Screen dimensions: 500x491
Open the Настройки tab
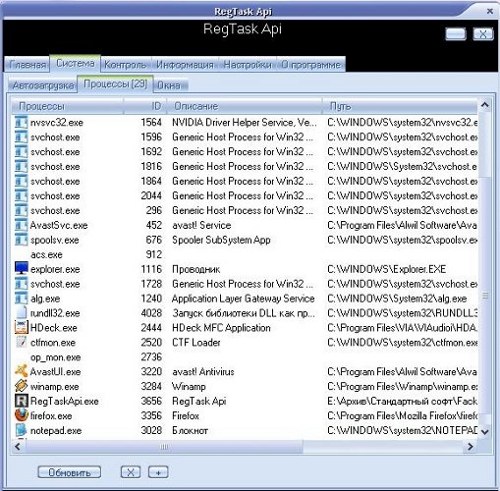pyautogui.click(x=247, y=64)
